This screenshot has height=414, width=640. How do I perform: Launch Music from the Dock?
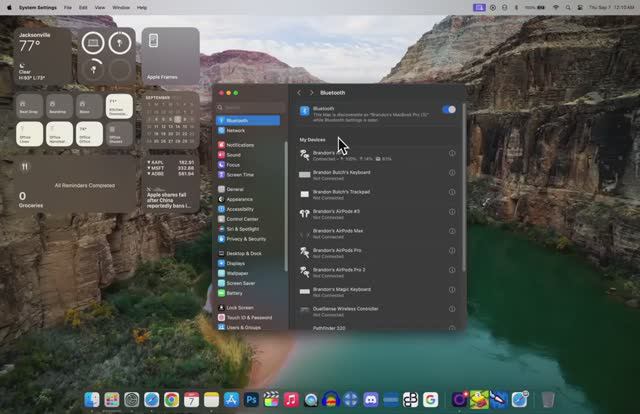pos(291,400)
